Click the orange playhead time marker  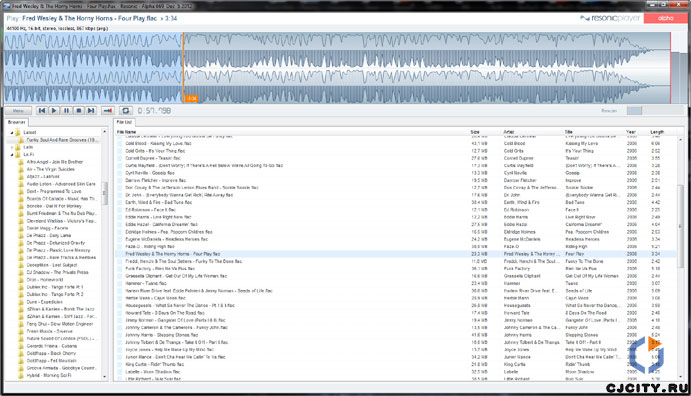point(192,99)
